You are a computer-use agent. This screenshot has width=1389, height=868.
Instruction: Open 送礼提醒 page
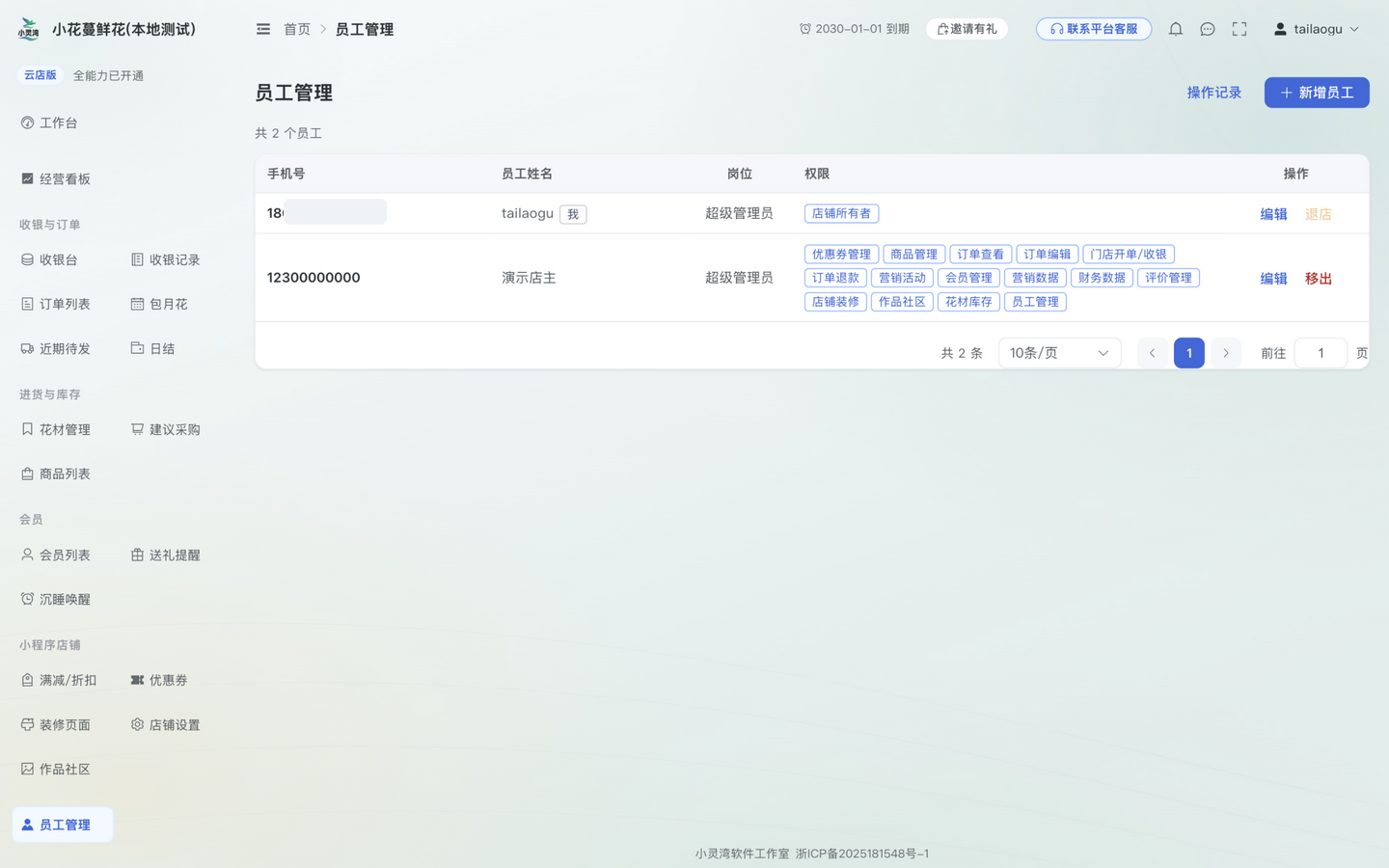coord(165,555)
